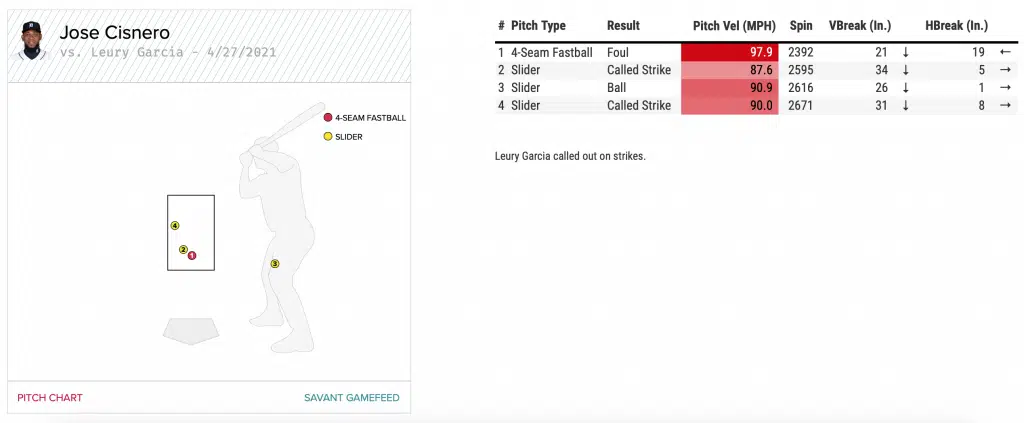Click pitch marker 4 in strike zone

[x=175, y=226]
